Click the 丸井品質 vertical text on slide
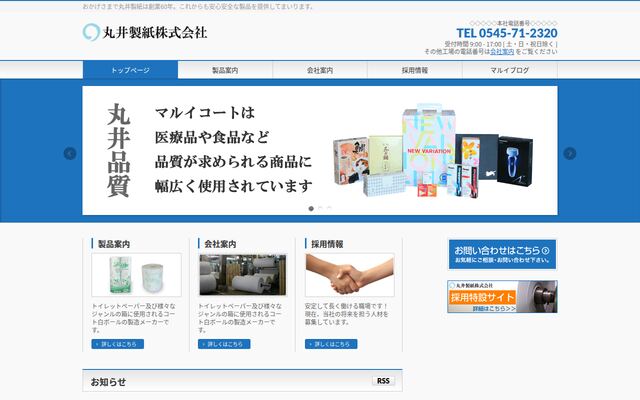Viewport: 640px width, 400px height. tap(118, 150)
